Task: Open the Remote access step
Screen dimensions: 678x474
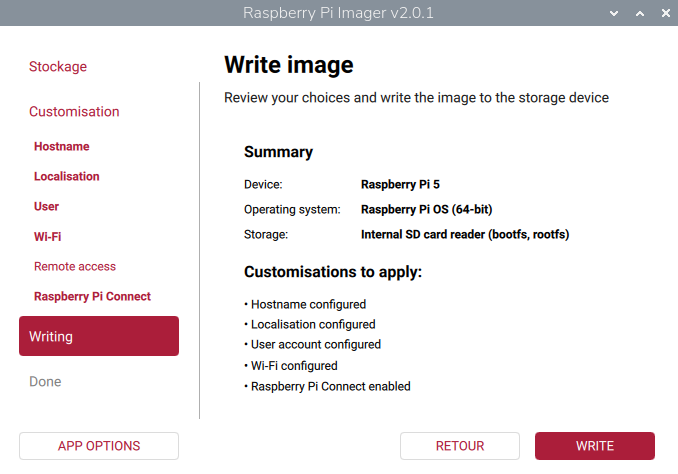Action: coord(75,267)
